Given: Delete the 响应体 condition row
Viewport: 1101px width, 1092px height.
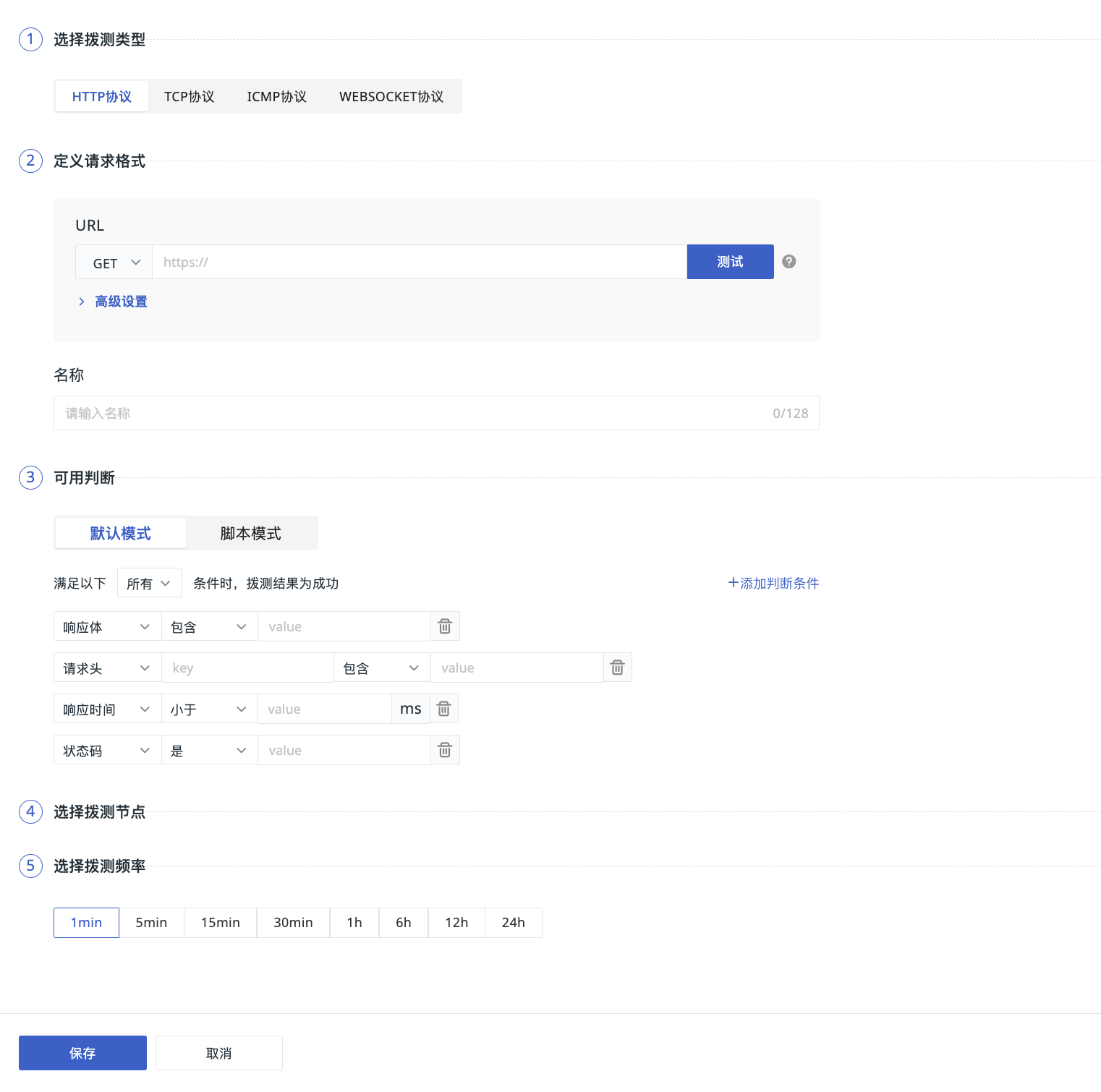Looking at the screenshot, I should (445, 626).
